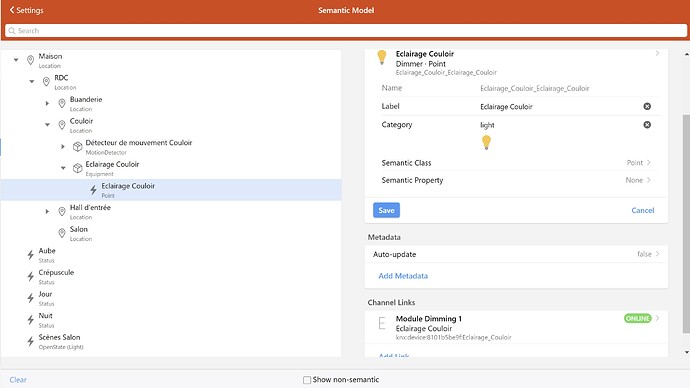
Task: Select the Maison tree item
Action: click(x=171, y=60)
